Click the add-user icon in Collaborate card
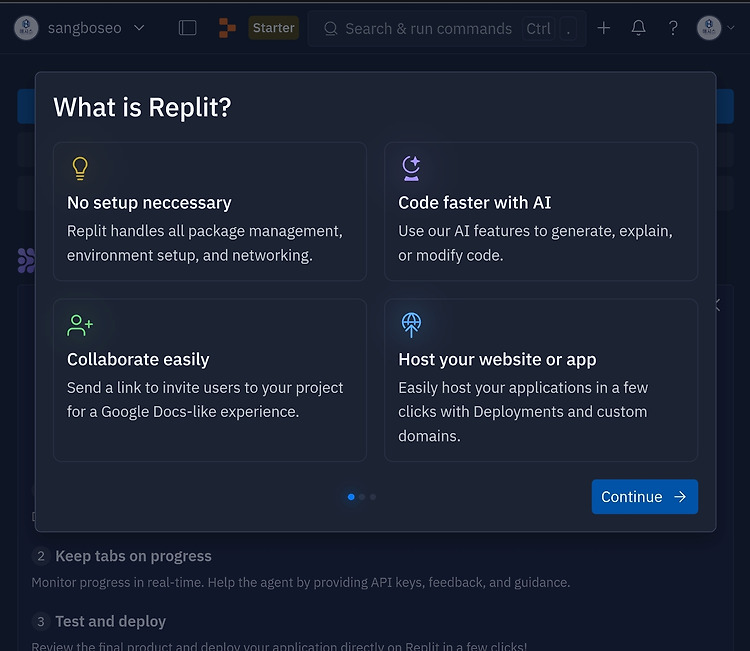The width and height of the screenshot is (750, 651). 80,325
